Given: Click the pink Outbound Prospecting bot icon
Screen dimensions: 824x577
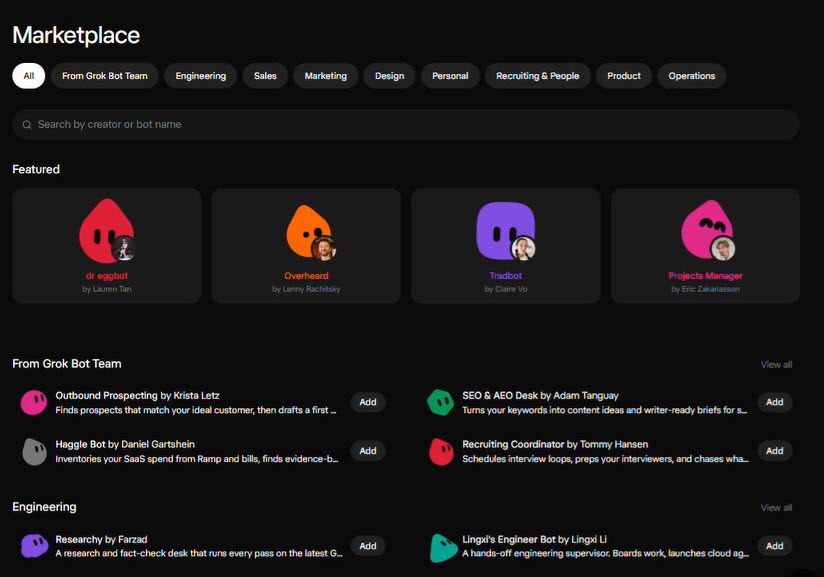Looking at the screenshot, I should click(34, 403).
